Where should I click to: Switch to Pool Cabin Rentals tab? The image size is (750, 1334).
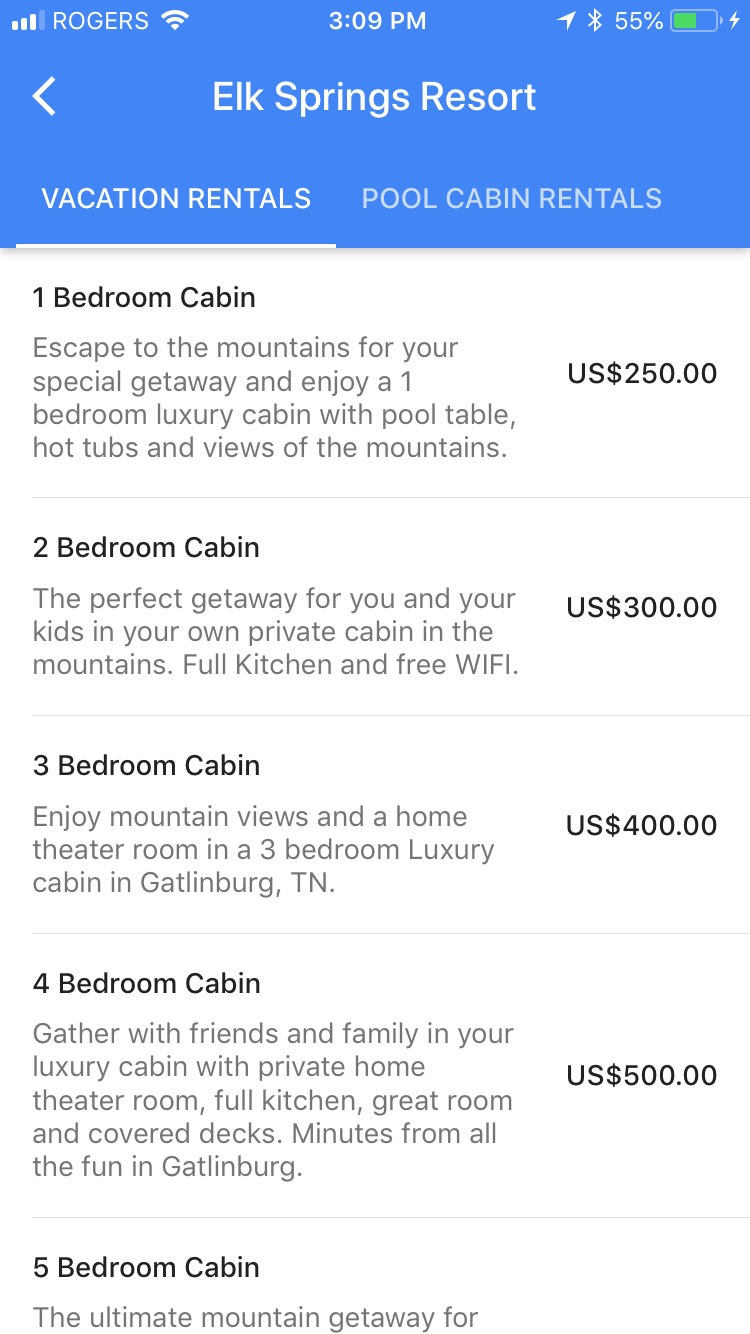511,198
